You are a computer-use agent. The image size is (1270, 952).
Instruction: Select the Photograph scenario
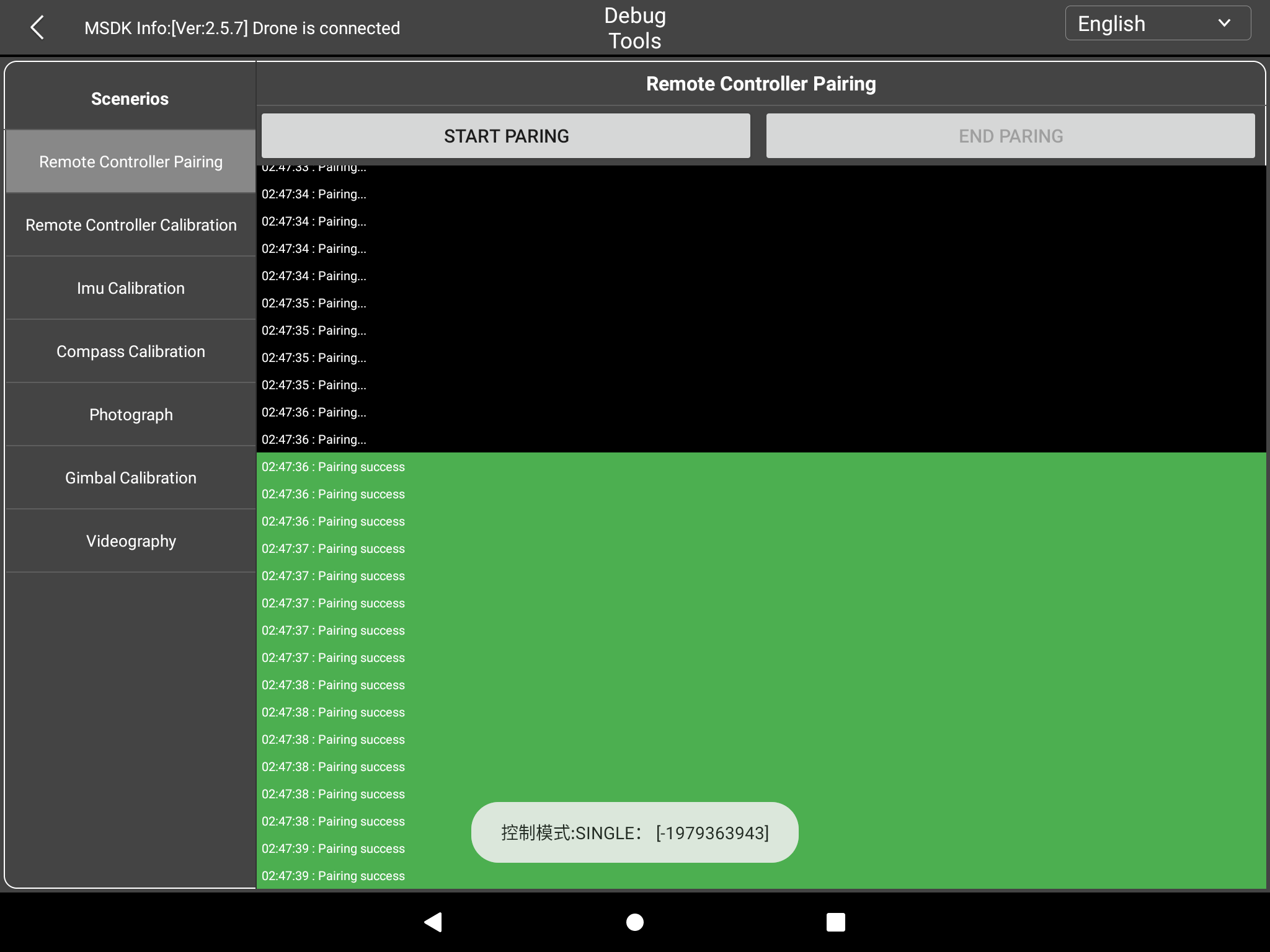(x=131, y=415)
